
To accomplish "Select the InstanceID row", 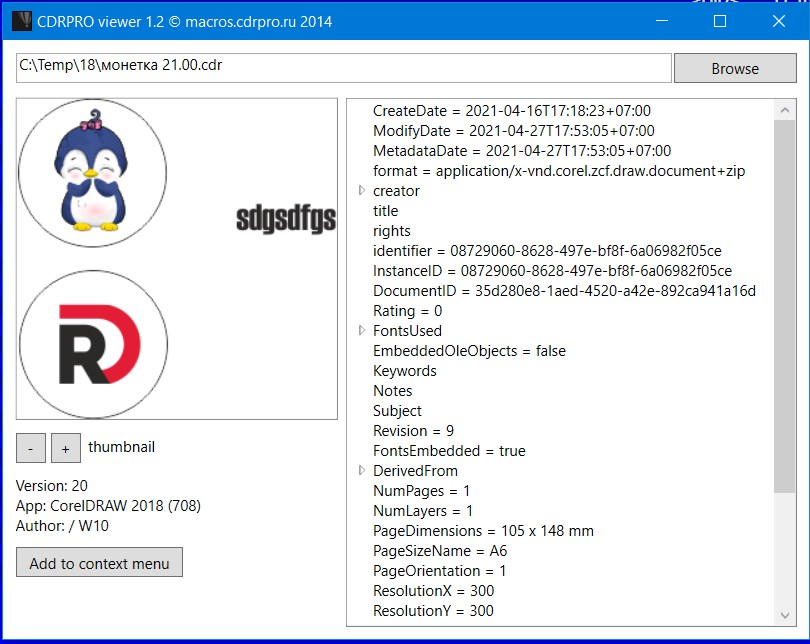I will pos(552,271).
